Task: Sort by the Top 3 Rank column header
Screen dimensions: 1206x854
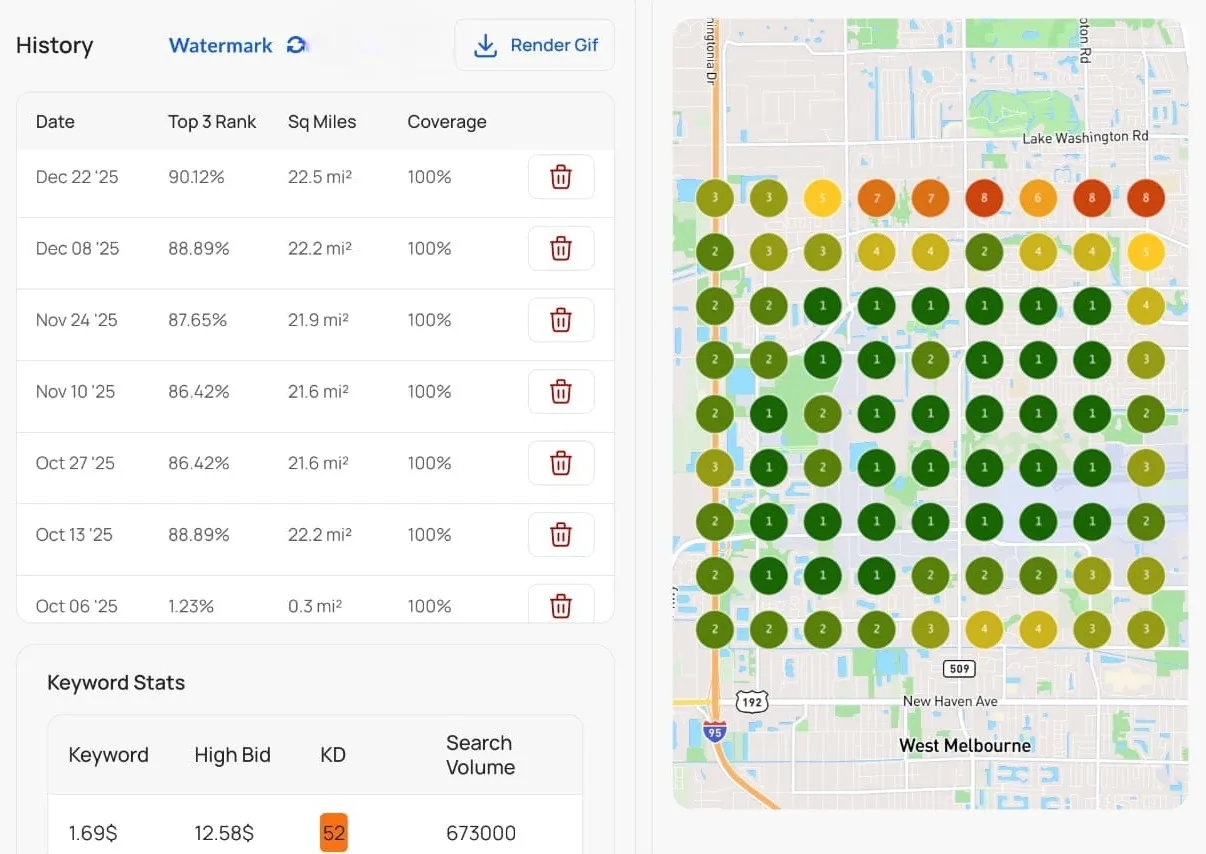Action: point(212,122)
